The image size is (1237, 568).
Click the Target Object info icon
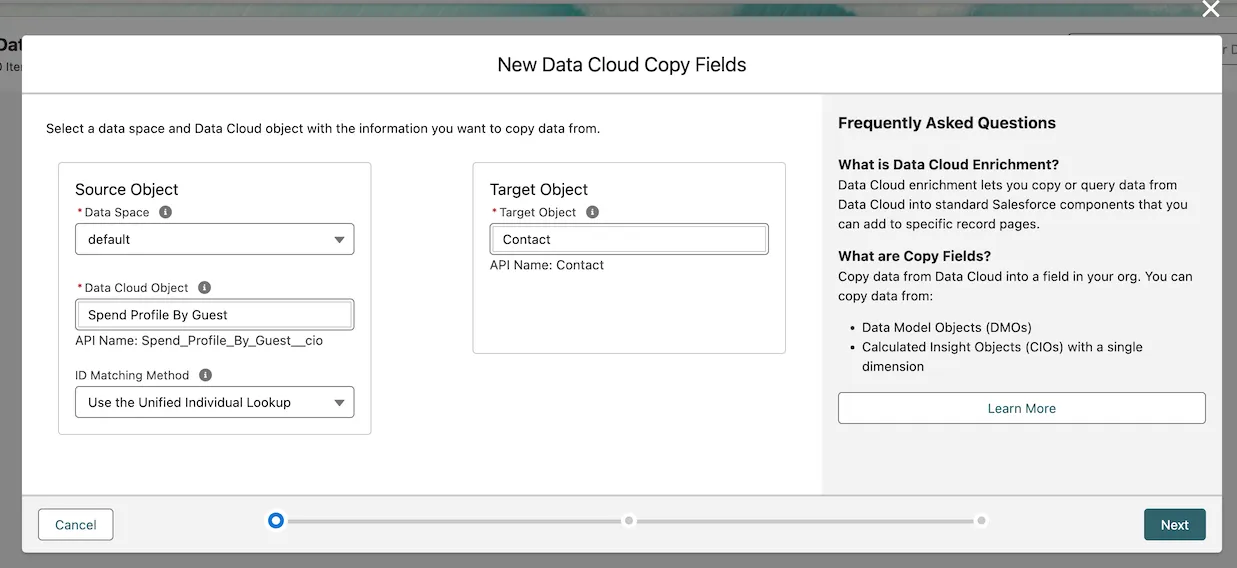[593, 212]
